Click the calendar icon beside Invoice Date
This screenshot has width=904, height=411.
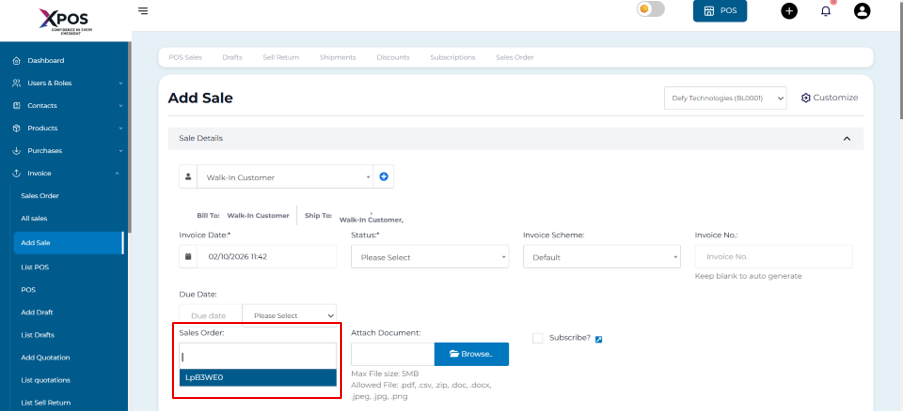188,257
